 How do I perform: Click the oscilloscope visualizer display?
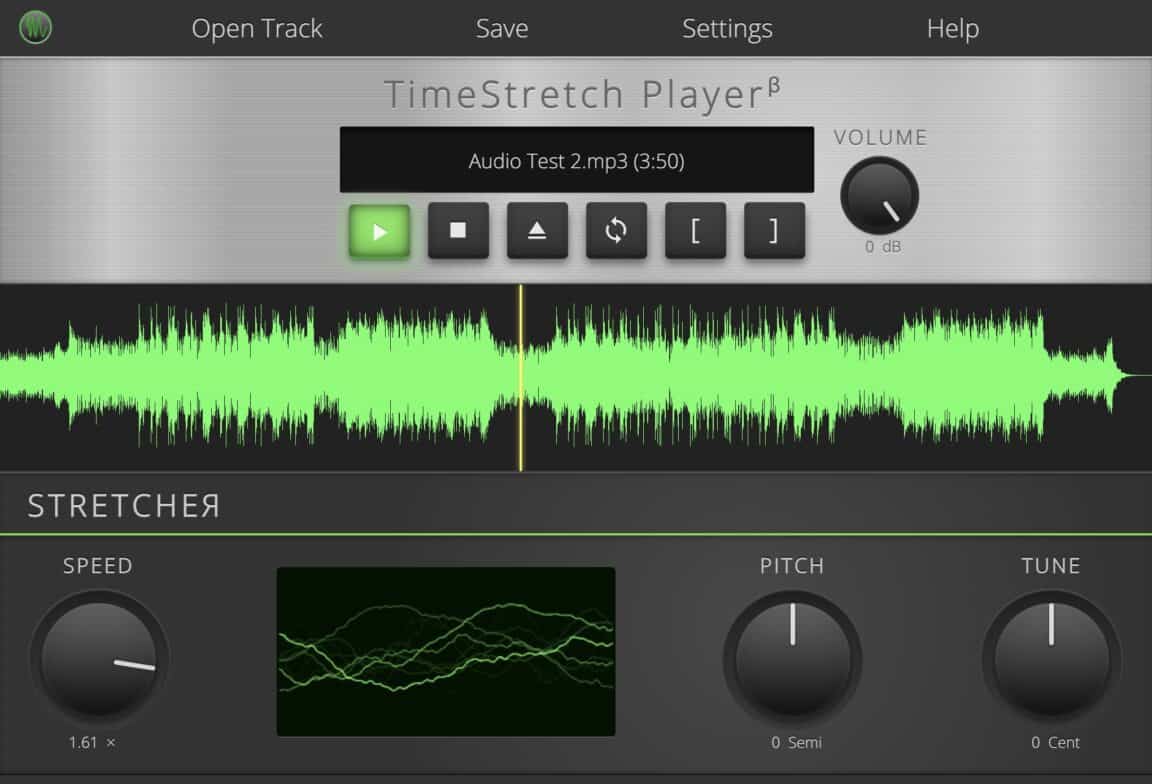tap(446, 650)
